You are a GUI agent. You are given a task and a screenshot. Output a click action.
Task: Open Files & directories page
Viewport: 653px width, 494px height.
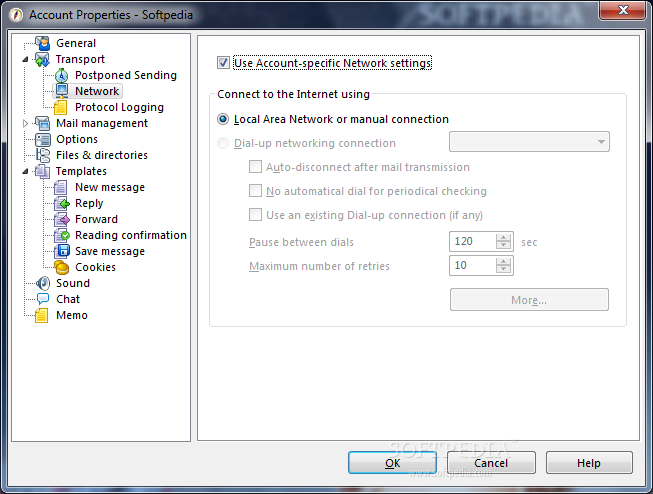102,155
